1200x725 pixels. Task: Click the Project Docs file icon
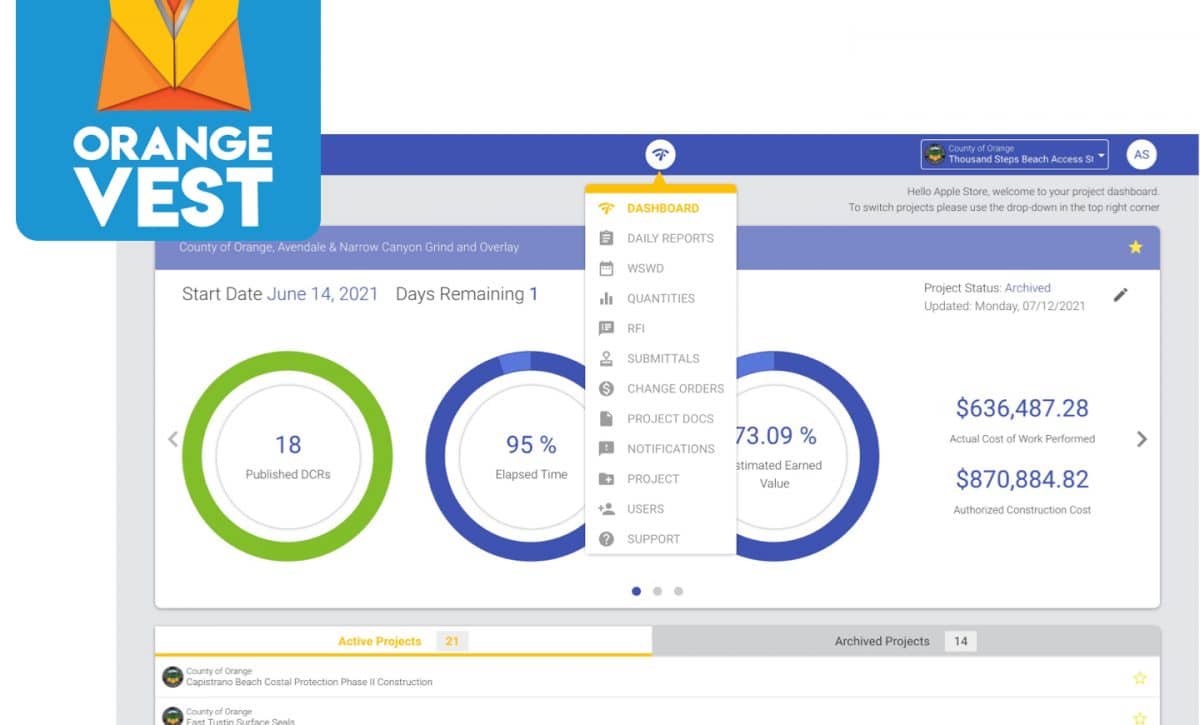click(606, 418)
